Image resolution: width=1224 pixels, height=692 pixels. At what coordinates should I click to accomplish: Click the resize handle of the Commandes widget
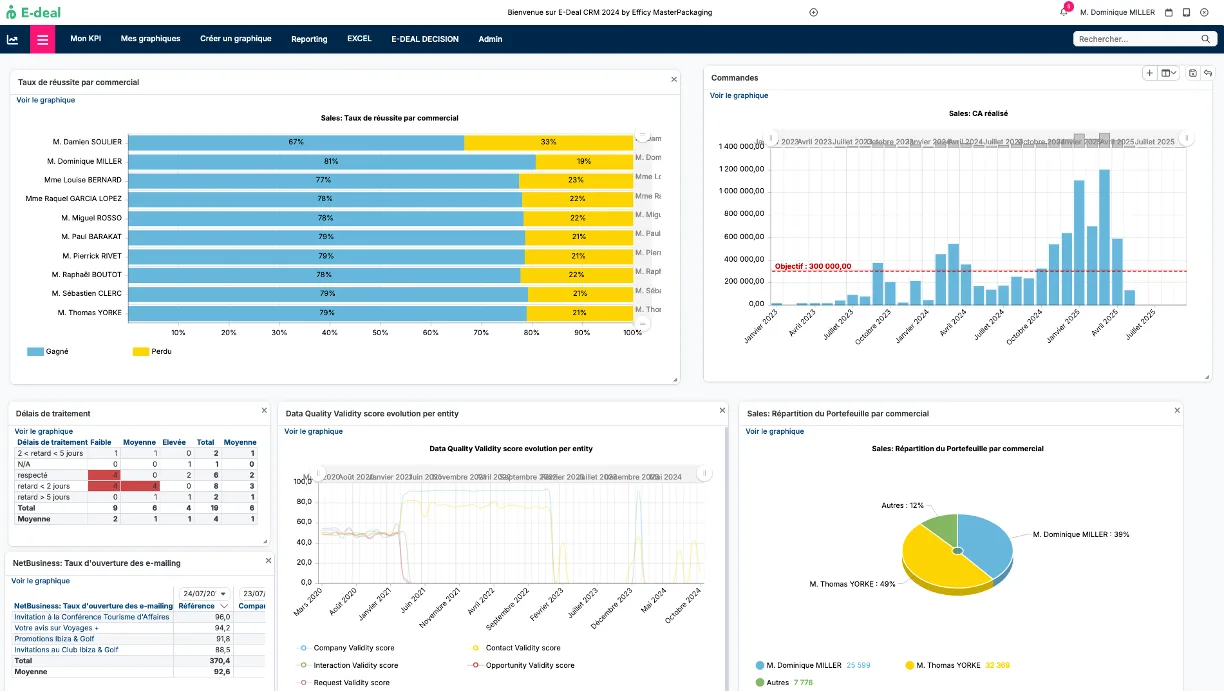pyautogui.click(x=1208, y=377)
